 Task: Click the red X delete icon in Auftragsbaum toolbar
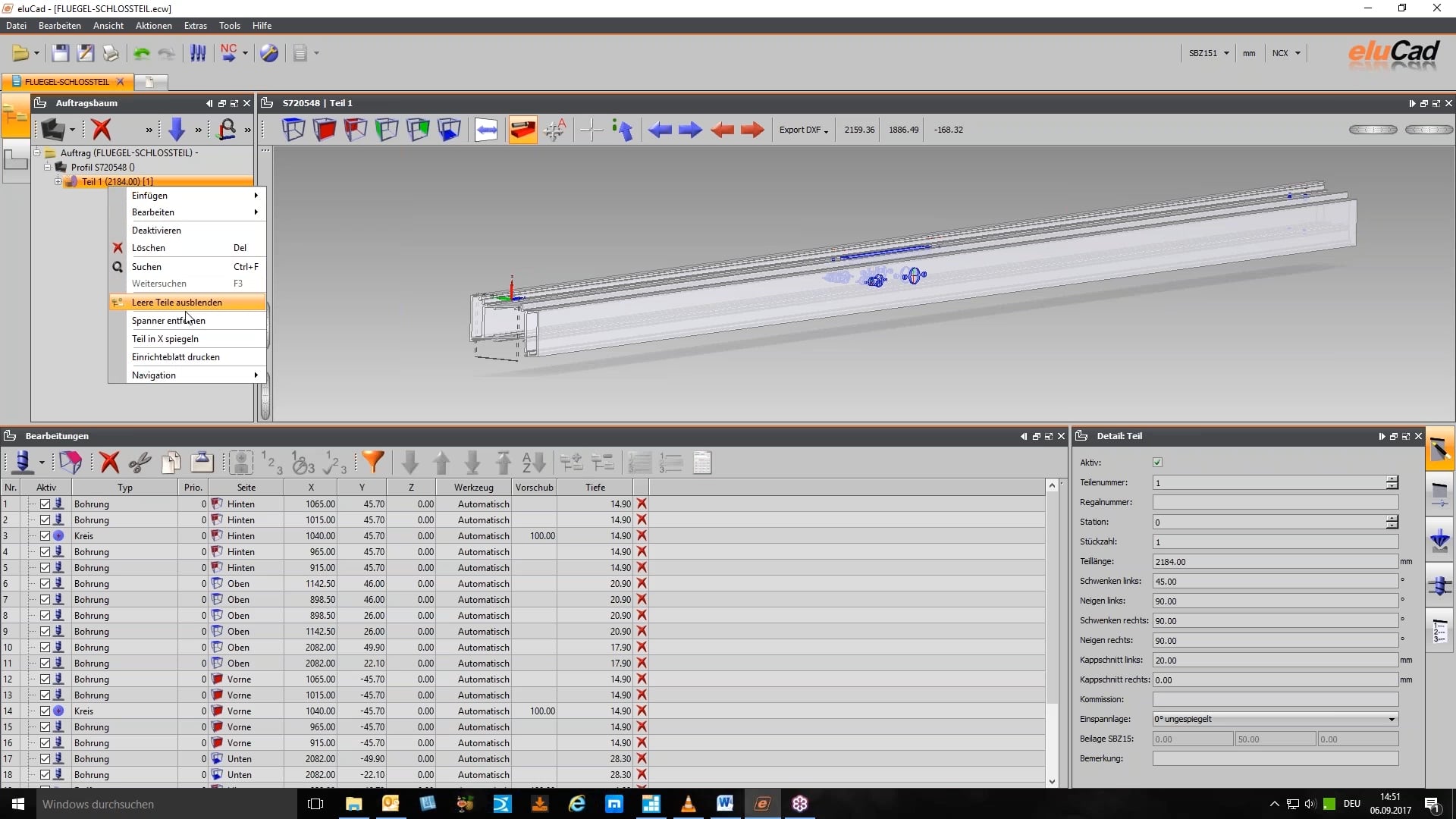(x=101, y=130)
